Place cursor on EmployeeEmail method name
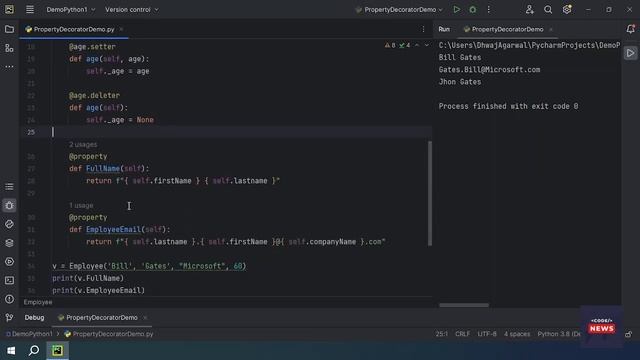The height and width of the screenshot is (360, 640). pyautogui.click(x=113, y=229)
